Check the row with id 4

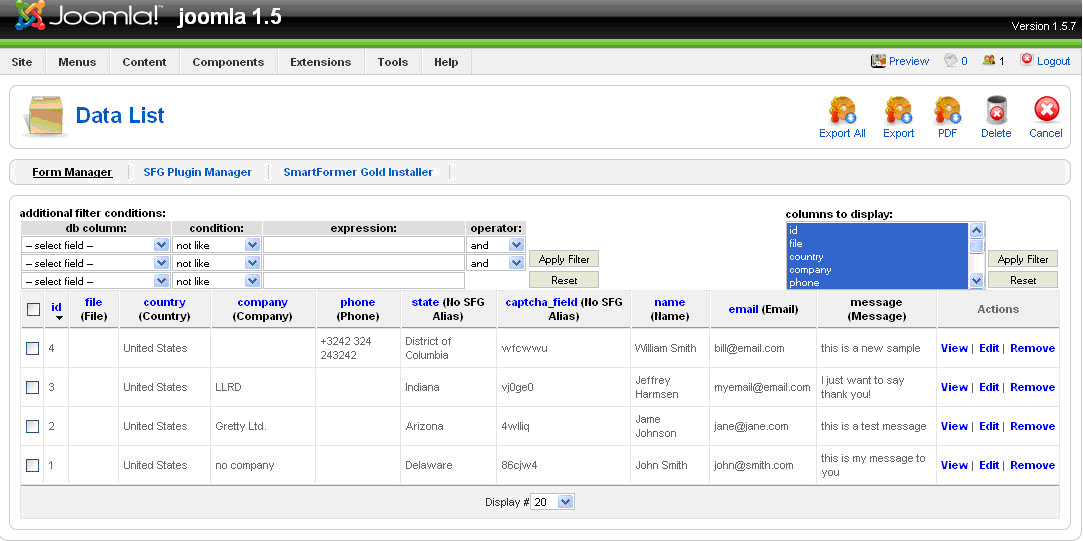[x=32, y=348]
